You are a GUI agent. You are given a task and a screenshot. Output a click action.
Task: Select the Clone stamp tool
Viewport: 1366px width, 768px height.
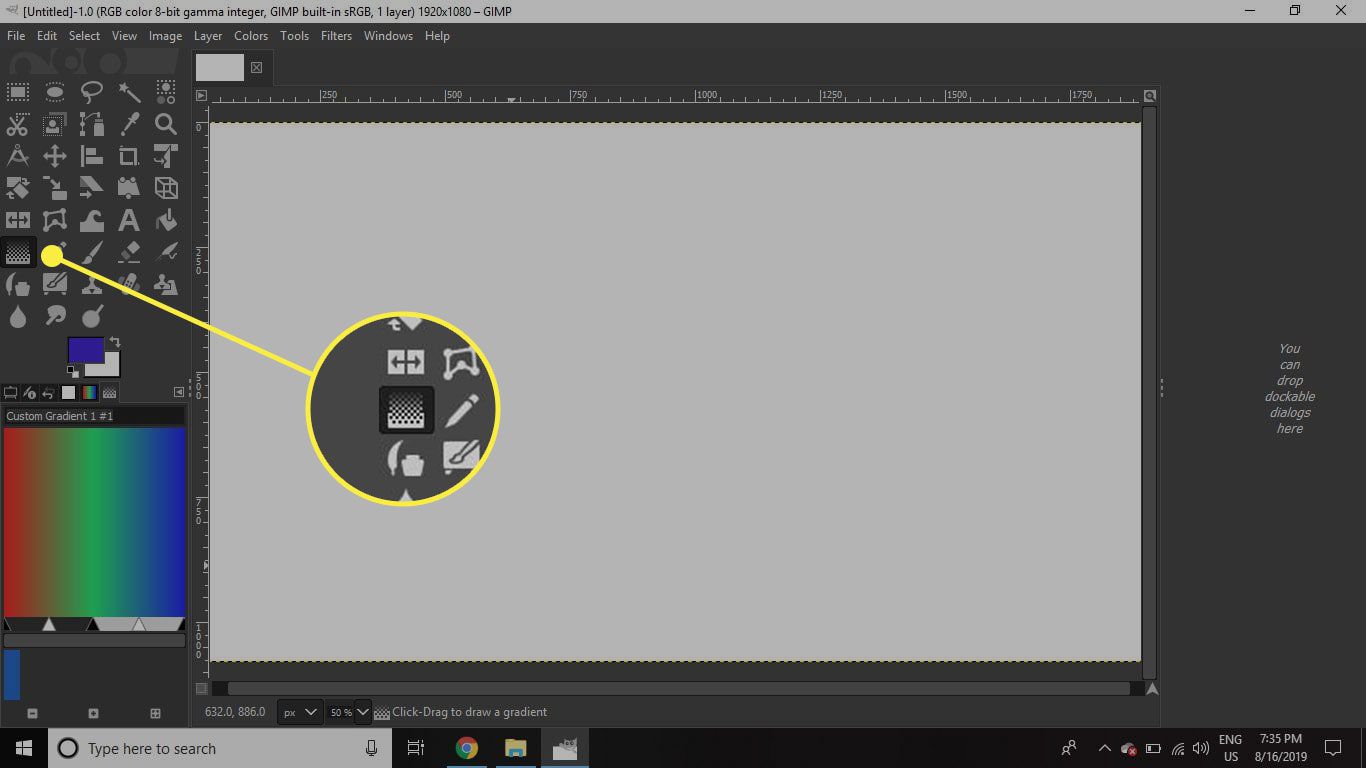coord(92,285)
